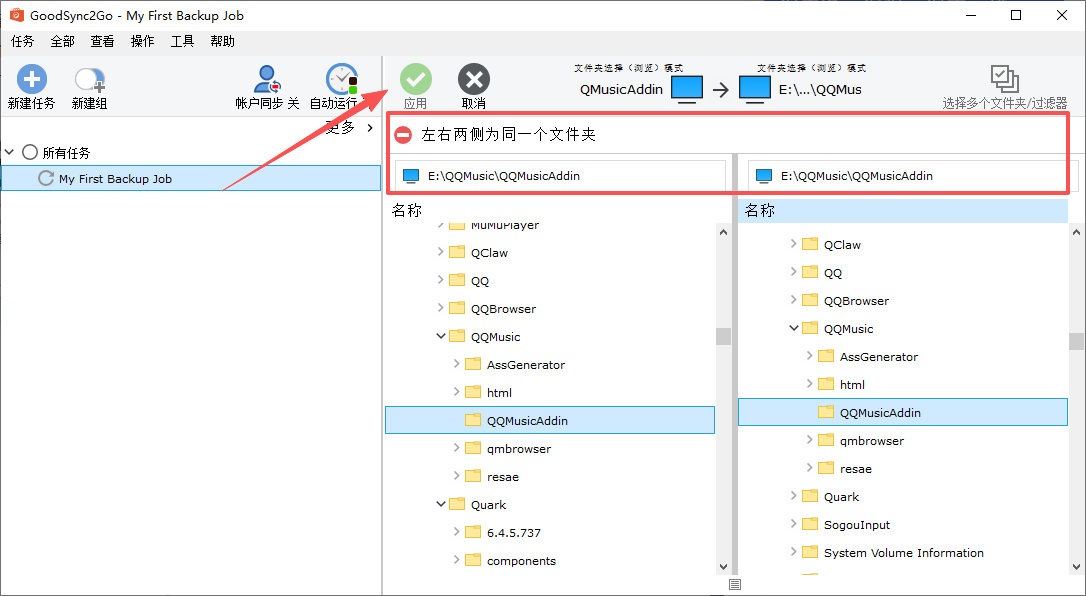Click the html folder icon in right tree

826,383
